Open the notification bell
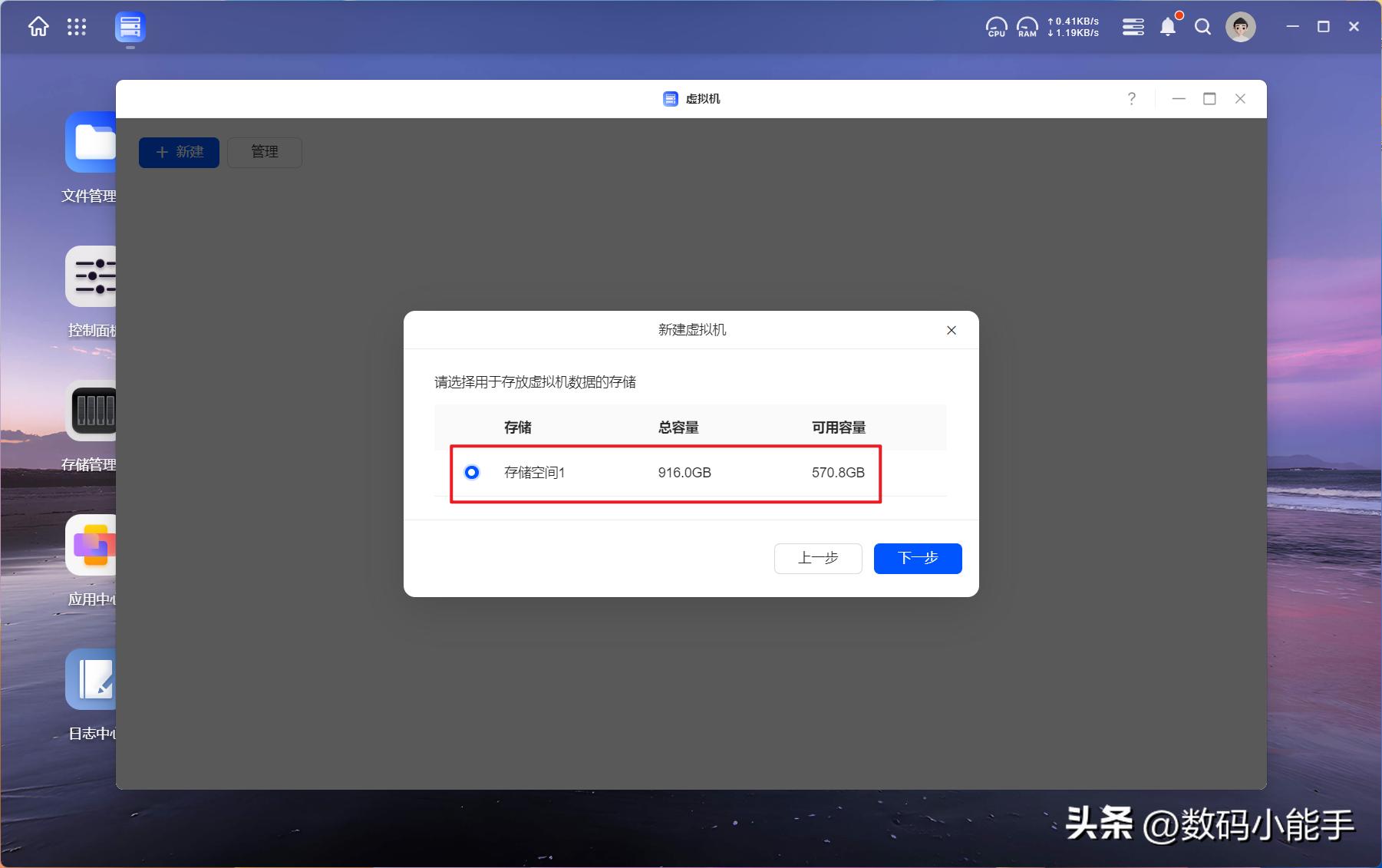The height and width of the screenshot is (868, 1382). click(1168, 28)
